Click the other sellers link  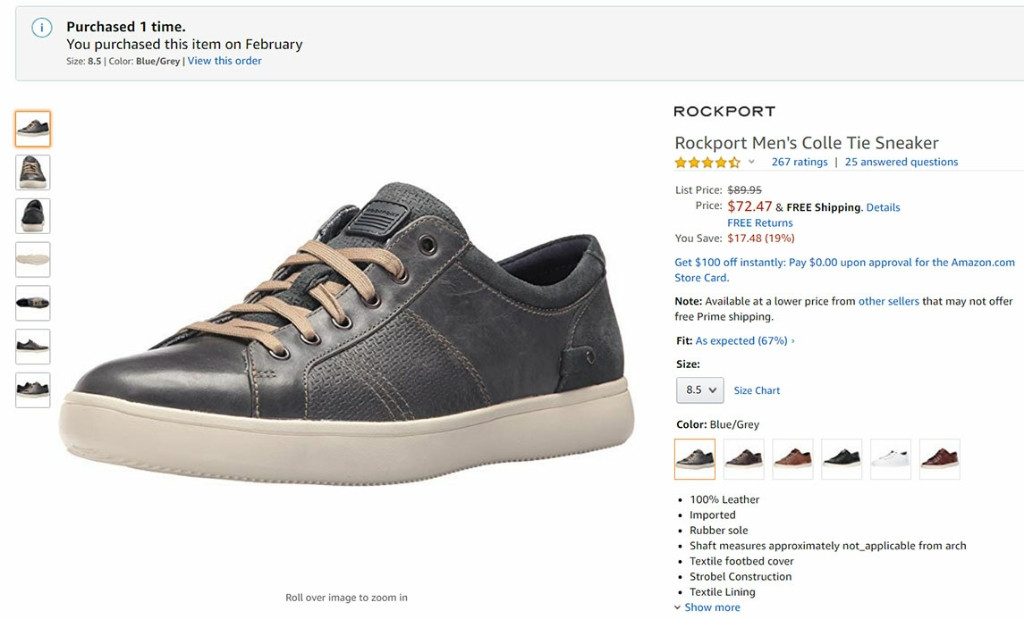click(x=888, y=301)
